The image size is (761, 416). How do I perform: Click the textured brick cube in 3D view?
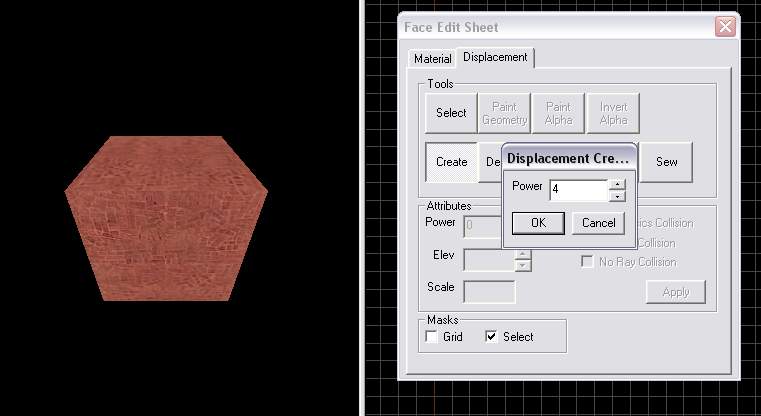[166, 218]
